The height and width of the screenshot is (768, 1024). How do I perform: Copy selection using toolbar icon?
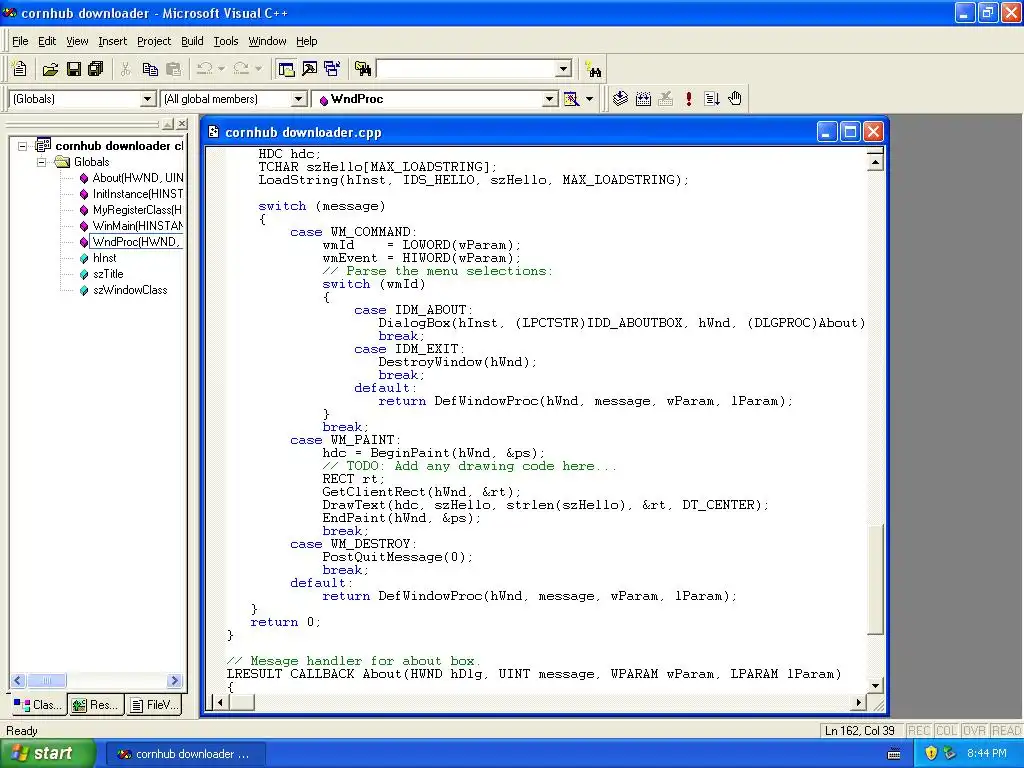tap(150, 69)
